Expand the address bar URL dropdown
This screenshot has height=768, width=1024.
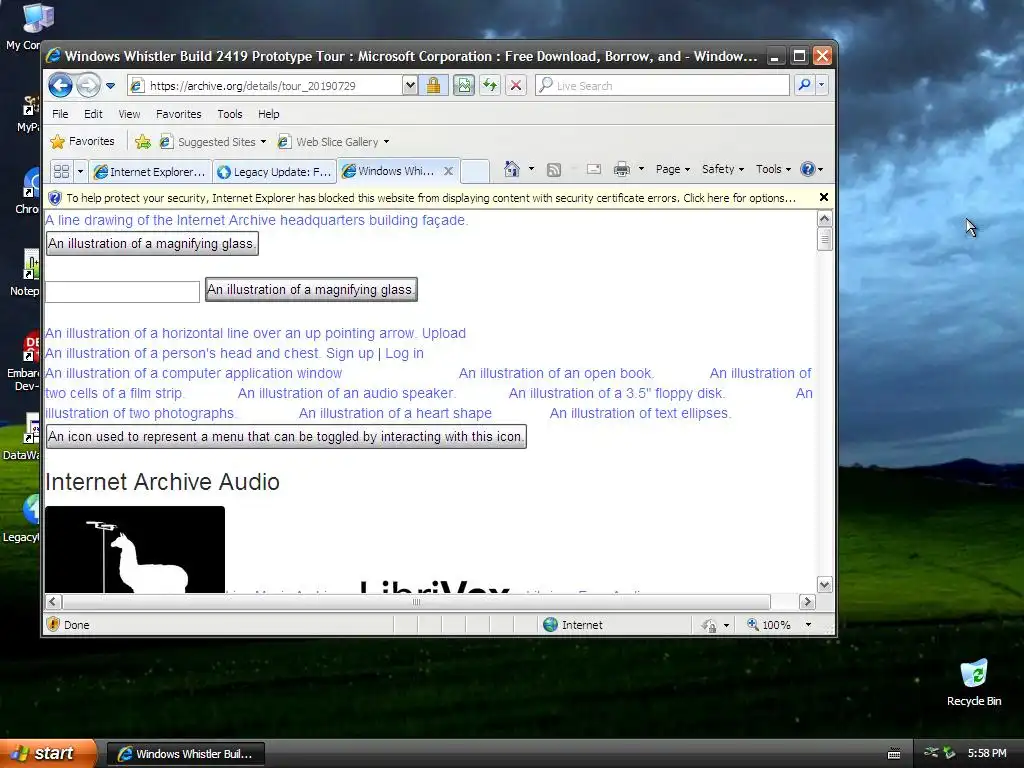pyautogui.click(x=409, y=86)
